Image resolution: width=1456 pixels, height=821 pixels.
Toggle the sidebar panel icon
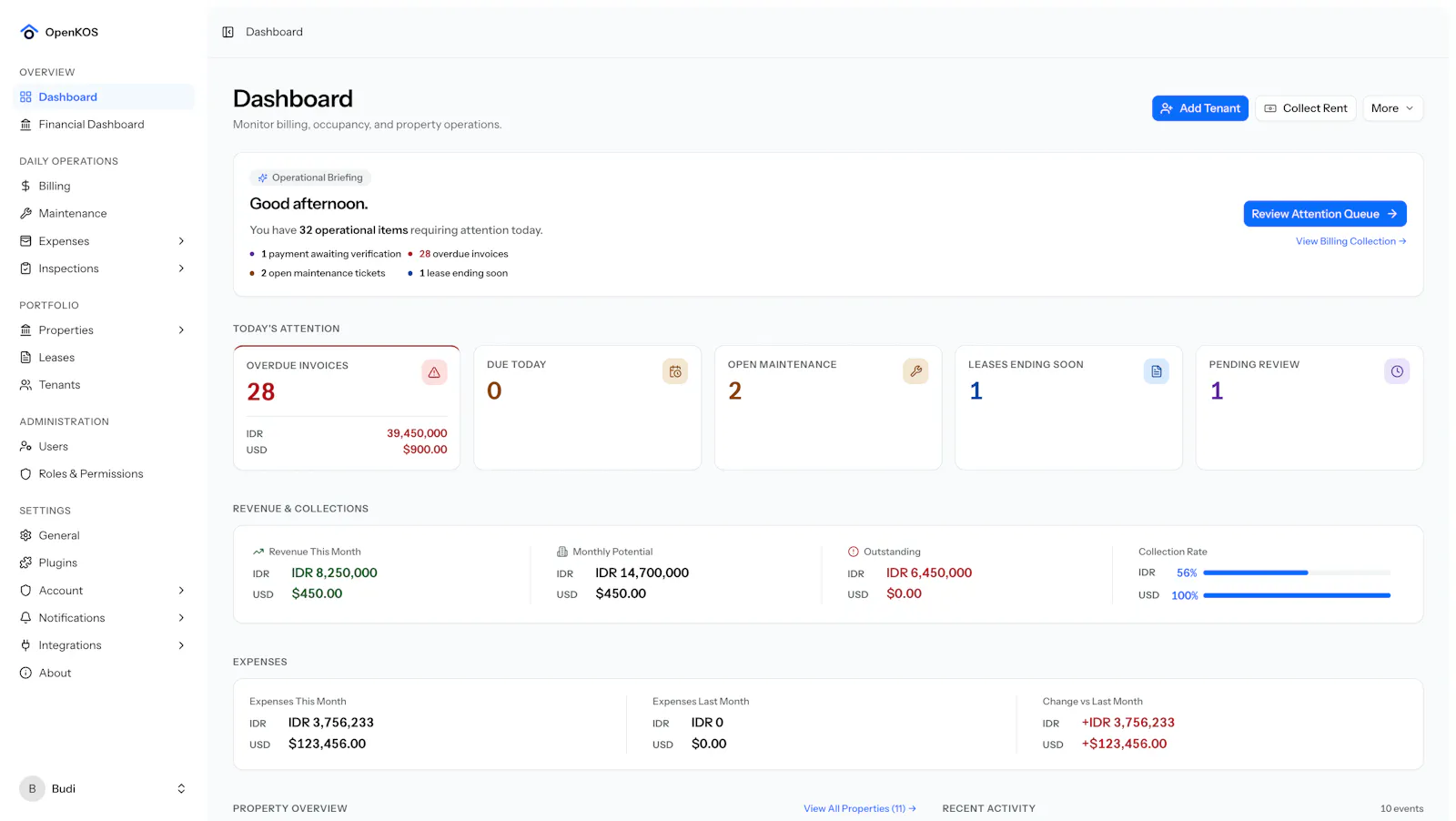pyautogui.click(x=227, y=32)
